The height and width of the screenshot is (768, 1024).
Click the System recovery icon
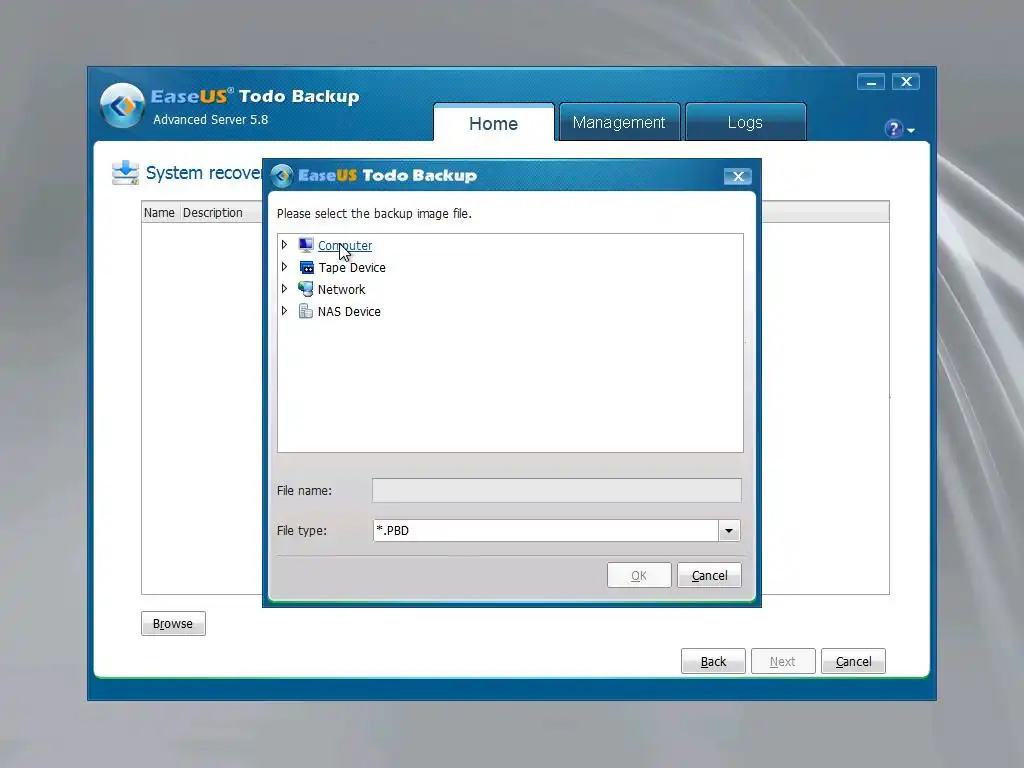(x=125, y=173)
